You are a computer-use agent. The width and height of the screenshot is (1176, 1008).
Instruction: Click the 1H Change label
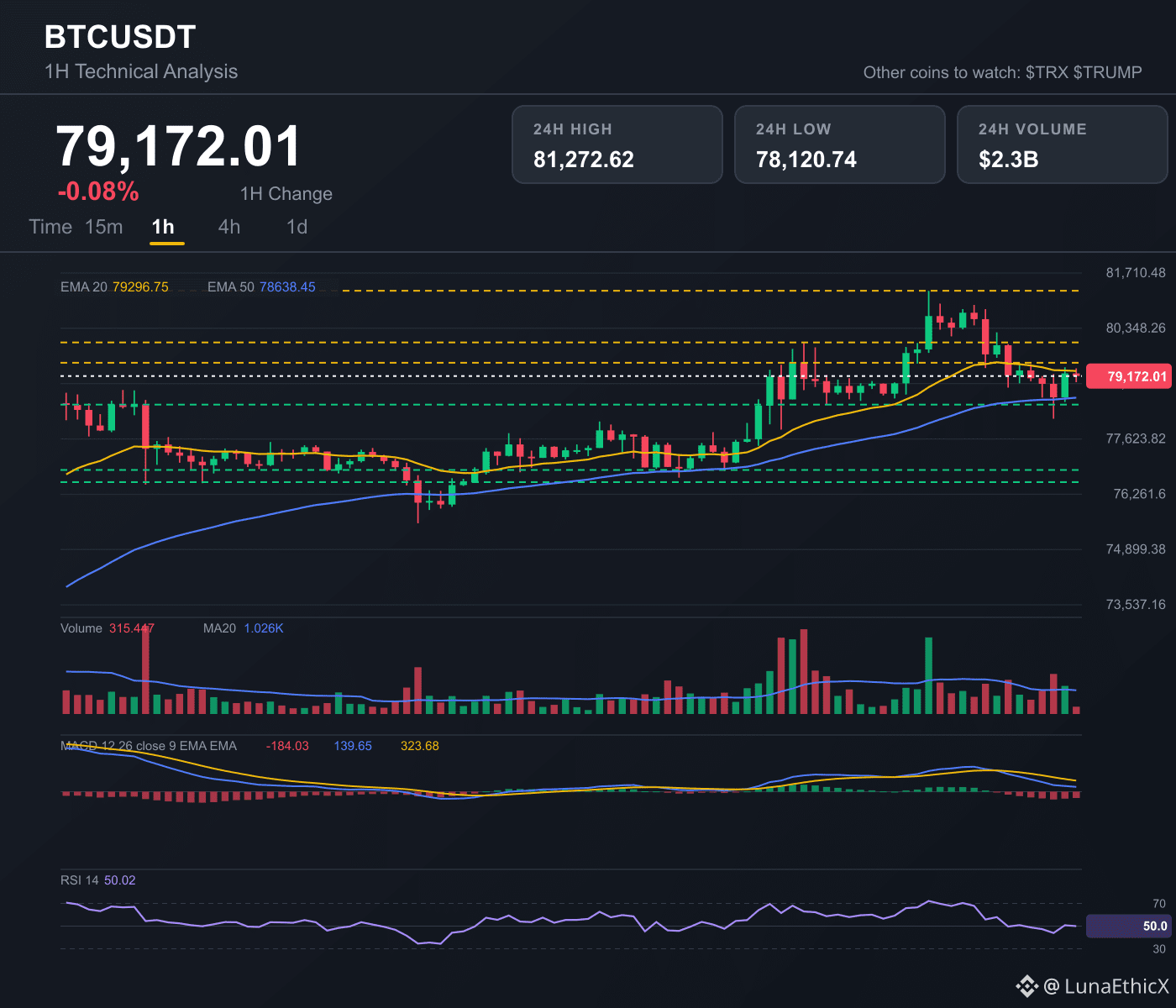point(286,194)
